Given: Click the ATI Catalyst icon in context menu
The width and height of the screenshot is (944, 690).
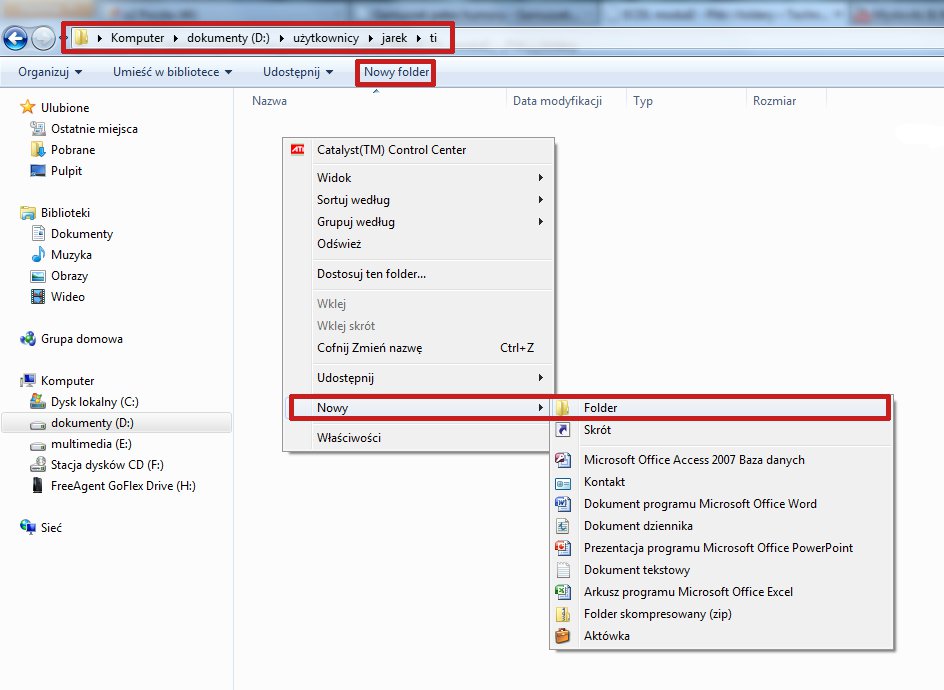Looking at the screenshot, I should 297,149.
